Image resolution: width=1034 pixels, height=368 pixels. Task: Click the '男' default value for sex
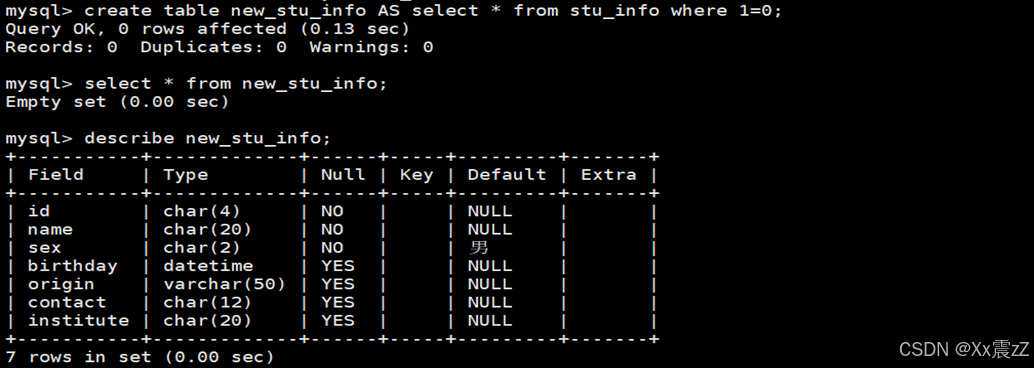tap(479, 248)
